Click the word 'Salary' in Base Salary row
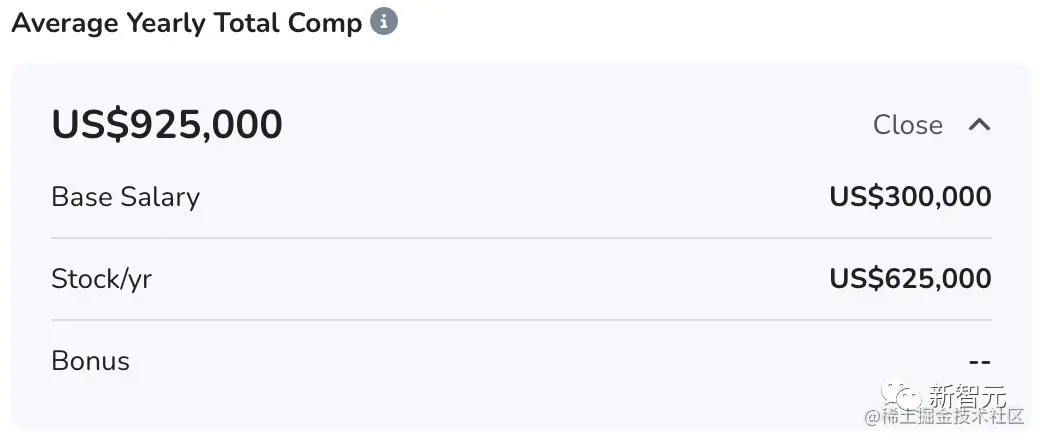1040x442 pixels. point(161,197)
